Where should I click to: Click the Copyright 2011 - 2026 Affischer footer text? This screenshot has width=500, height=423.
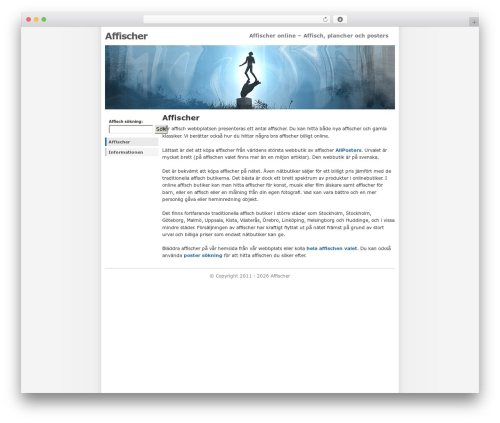(x=250, y=276)
